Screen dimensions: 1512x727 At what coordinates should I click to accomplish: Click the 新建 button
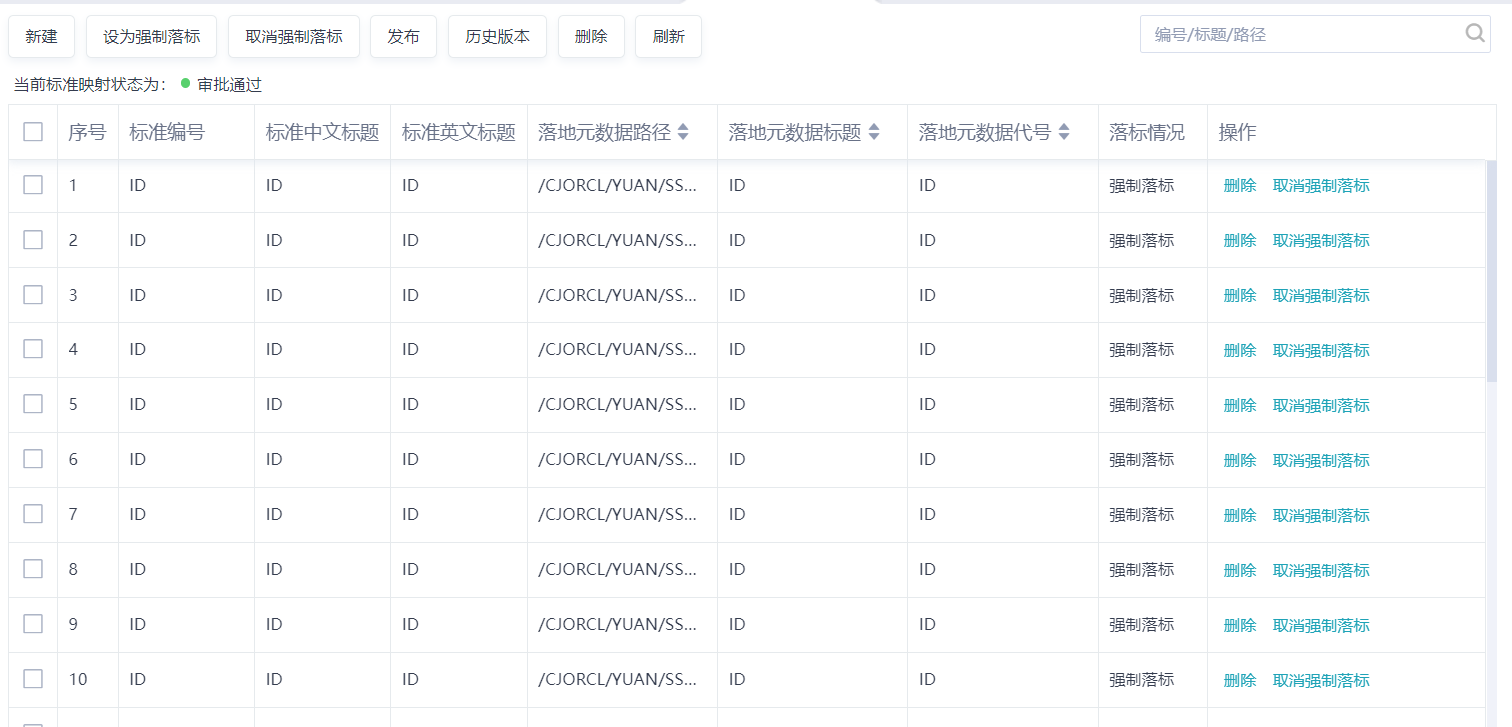tap(41, 37)
